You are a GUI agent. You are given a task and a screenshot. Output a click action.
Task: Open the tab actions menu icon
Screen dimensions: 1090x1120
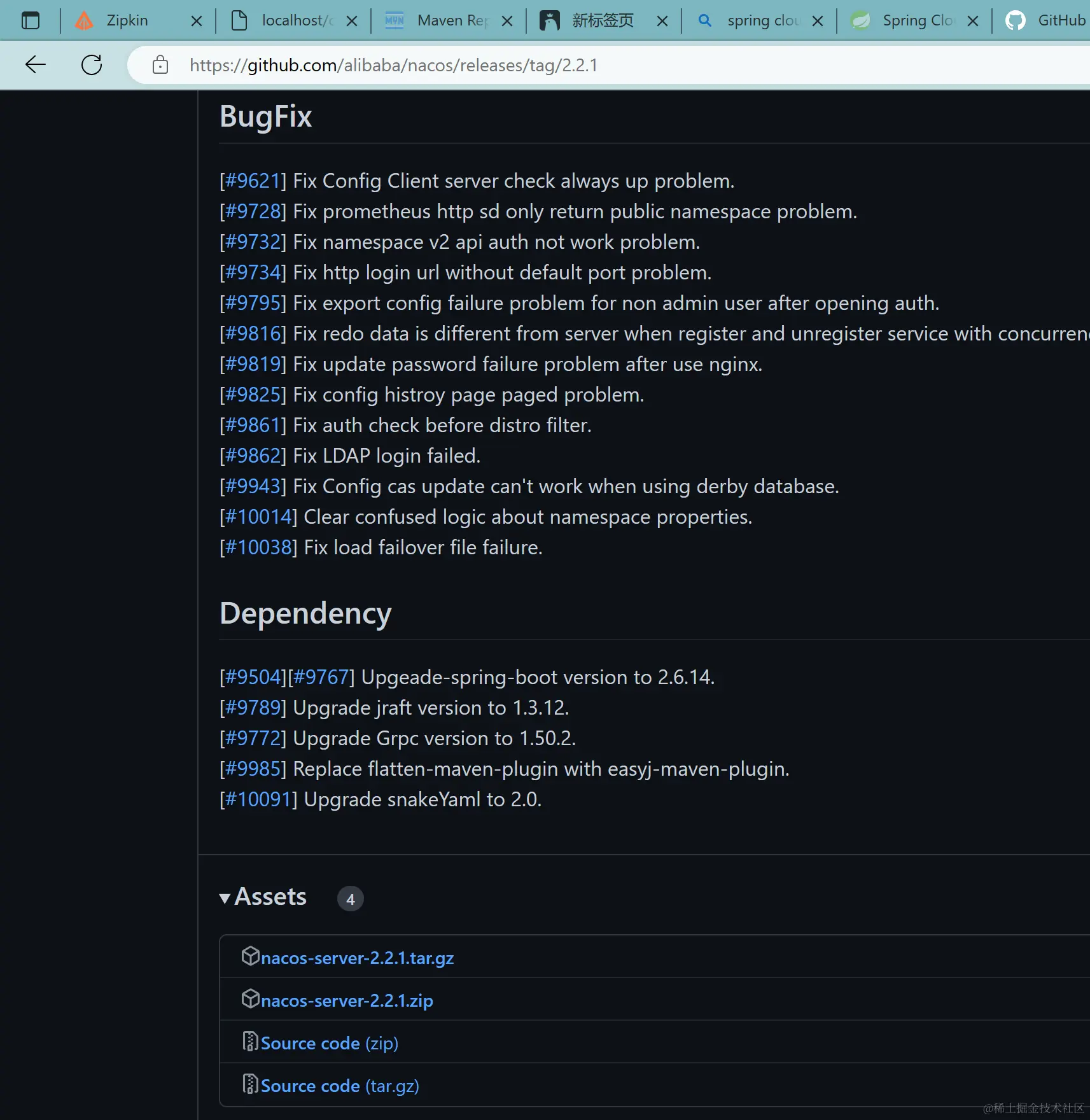coord(31,21)
